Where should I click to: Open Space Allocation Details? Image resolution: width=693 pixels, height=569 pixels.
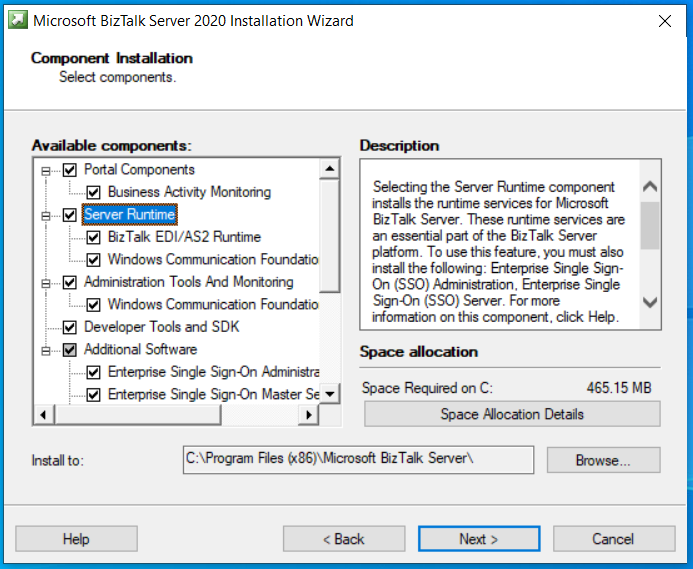(x=512, y=414)
